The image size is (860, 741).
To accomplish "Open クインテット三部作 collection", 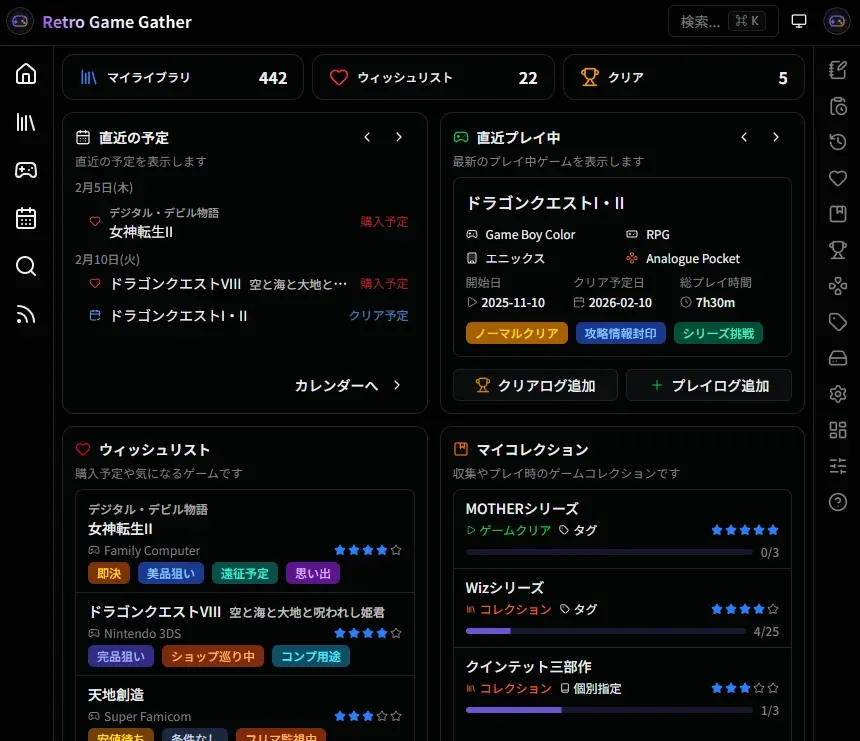I will coord(623,687).
